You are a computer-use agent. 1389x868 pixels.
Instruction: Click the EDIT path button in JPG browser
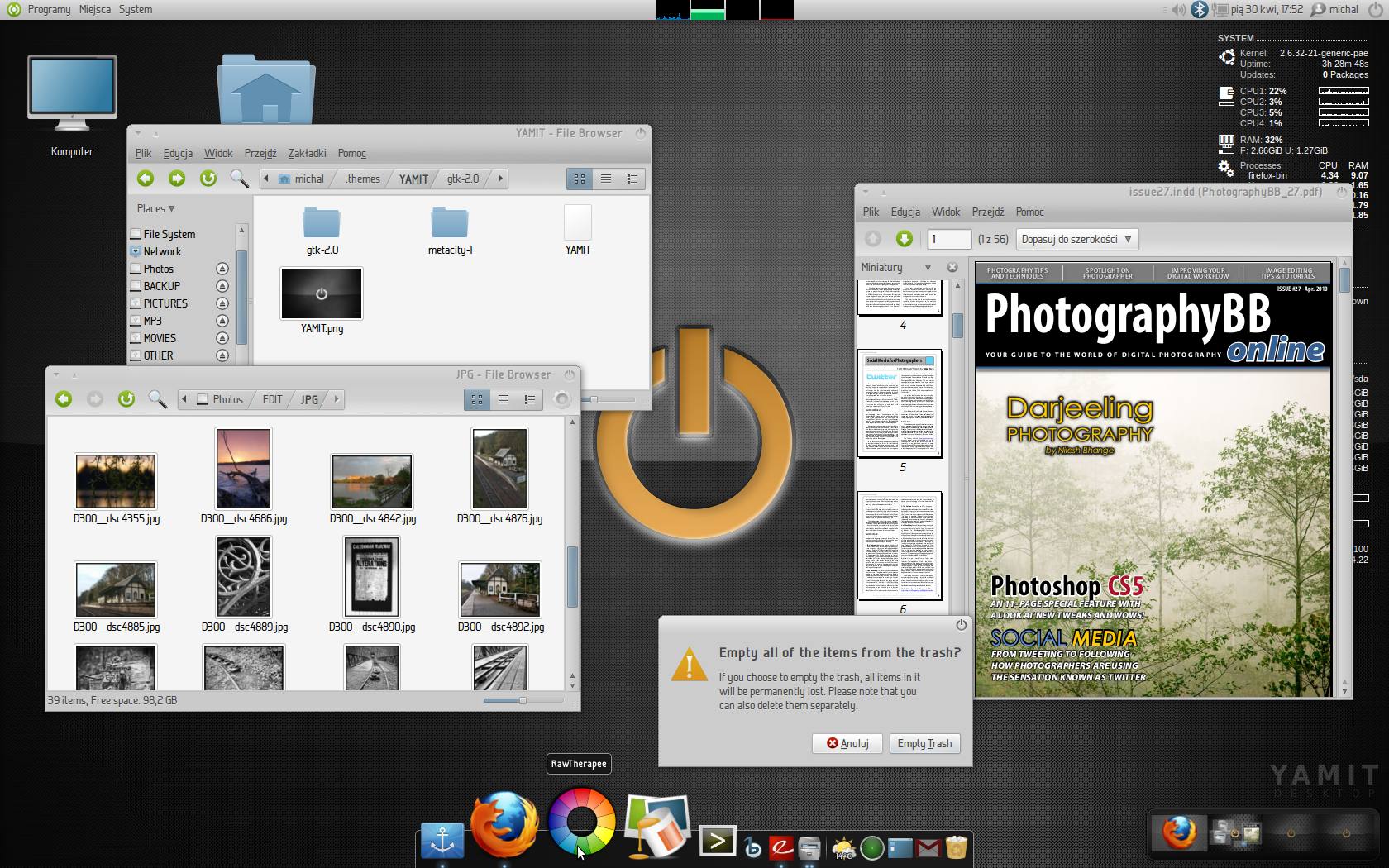click(x=273, y=399)
